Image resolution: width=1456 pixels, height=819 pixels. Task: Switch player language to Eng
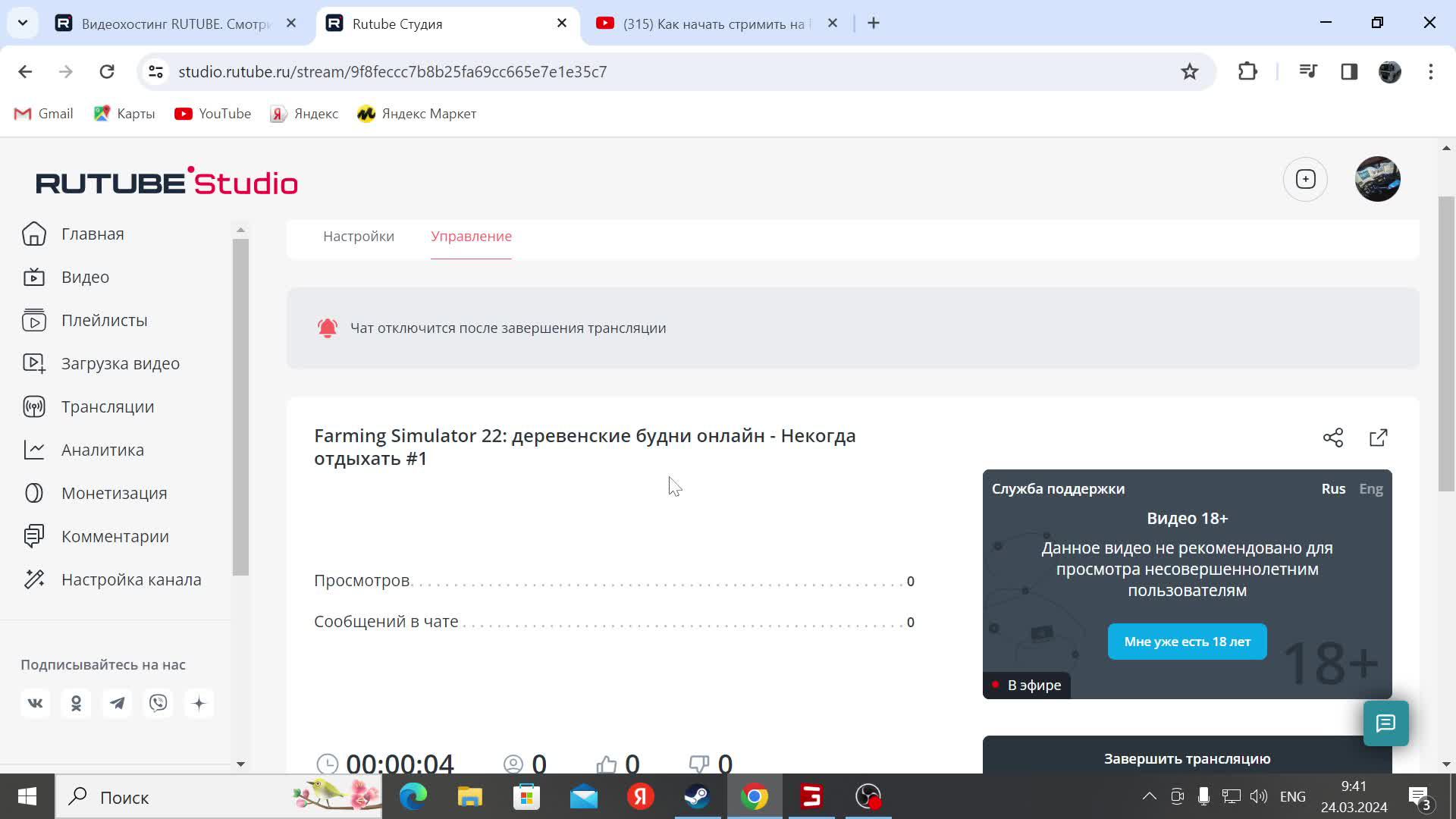click(1370, 489)
